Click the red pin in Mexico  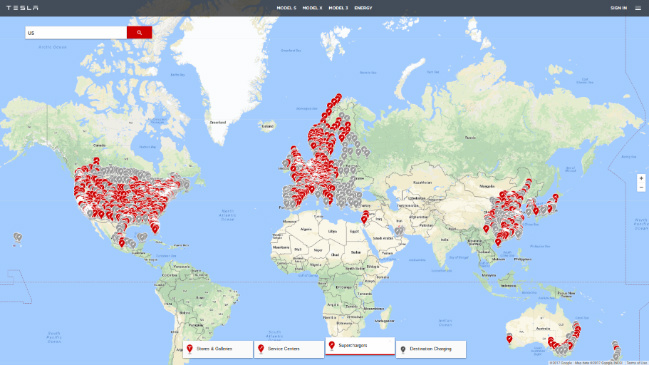click(122, 243)
